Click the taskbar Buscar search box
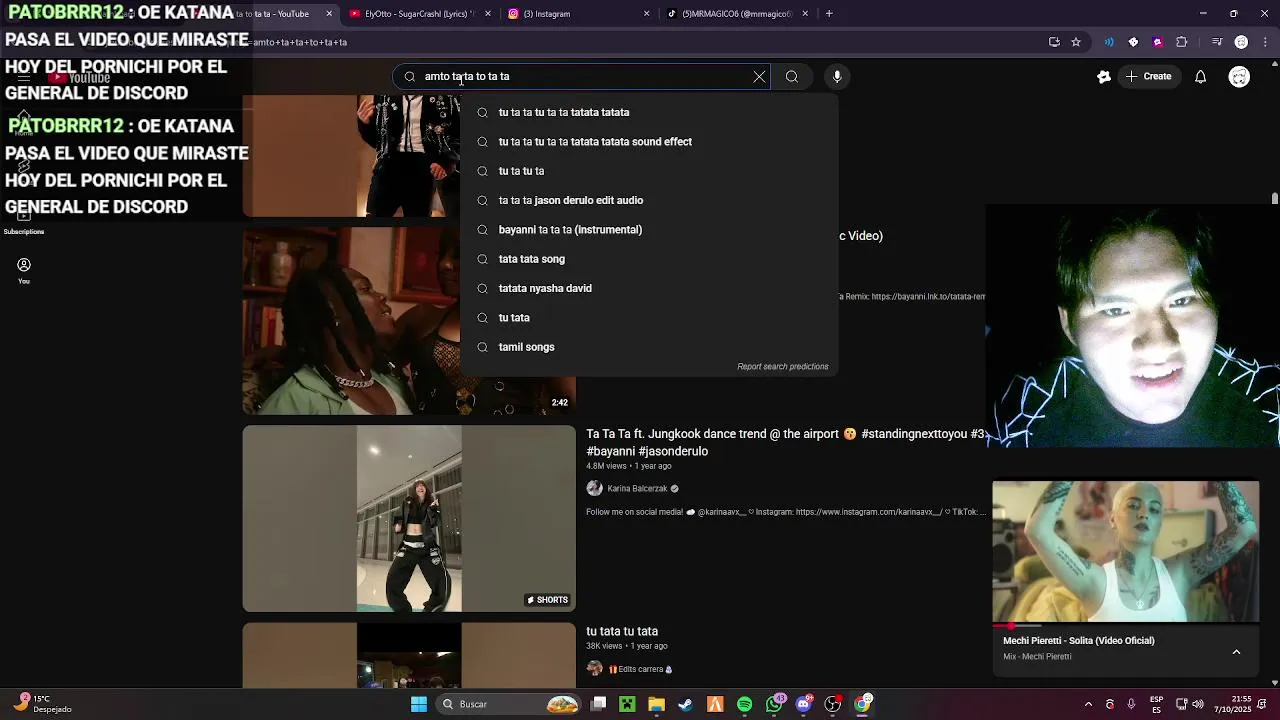 point(510,704)
